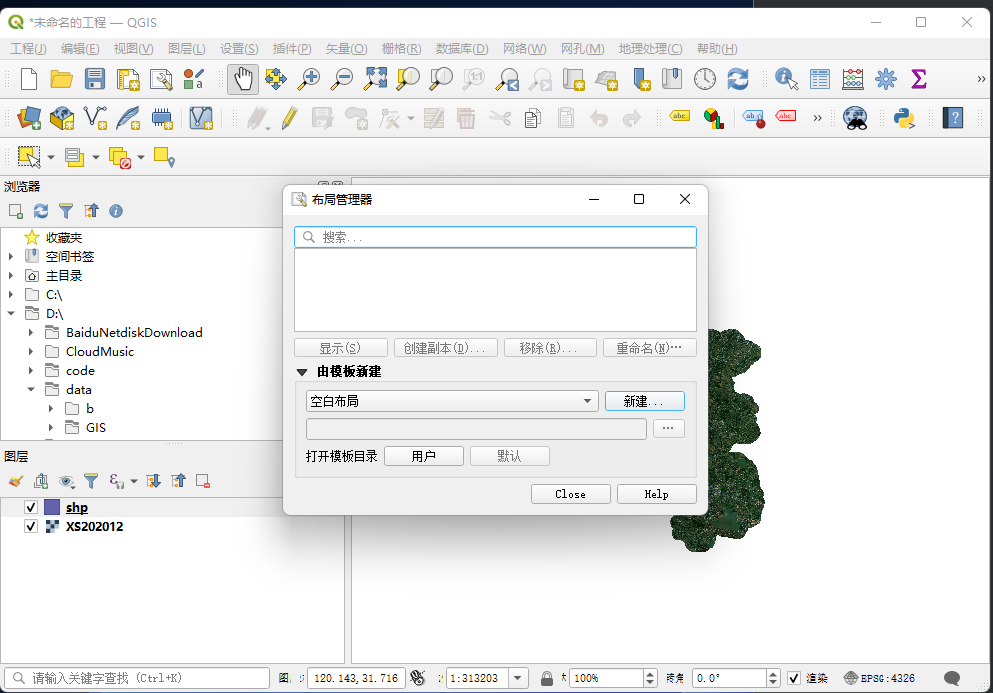This screenshot has width=993, height=693.
Task: Open the attribute table icon
Action: coord(820,79)
